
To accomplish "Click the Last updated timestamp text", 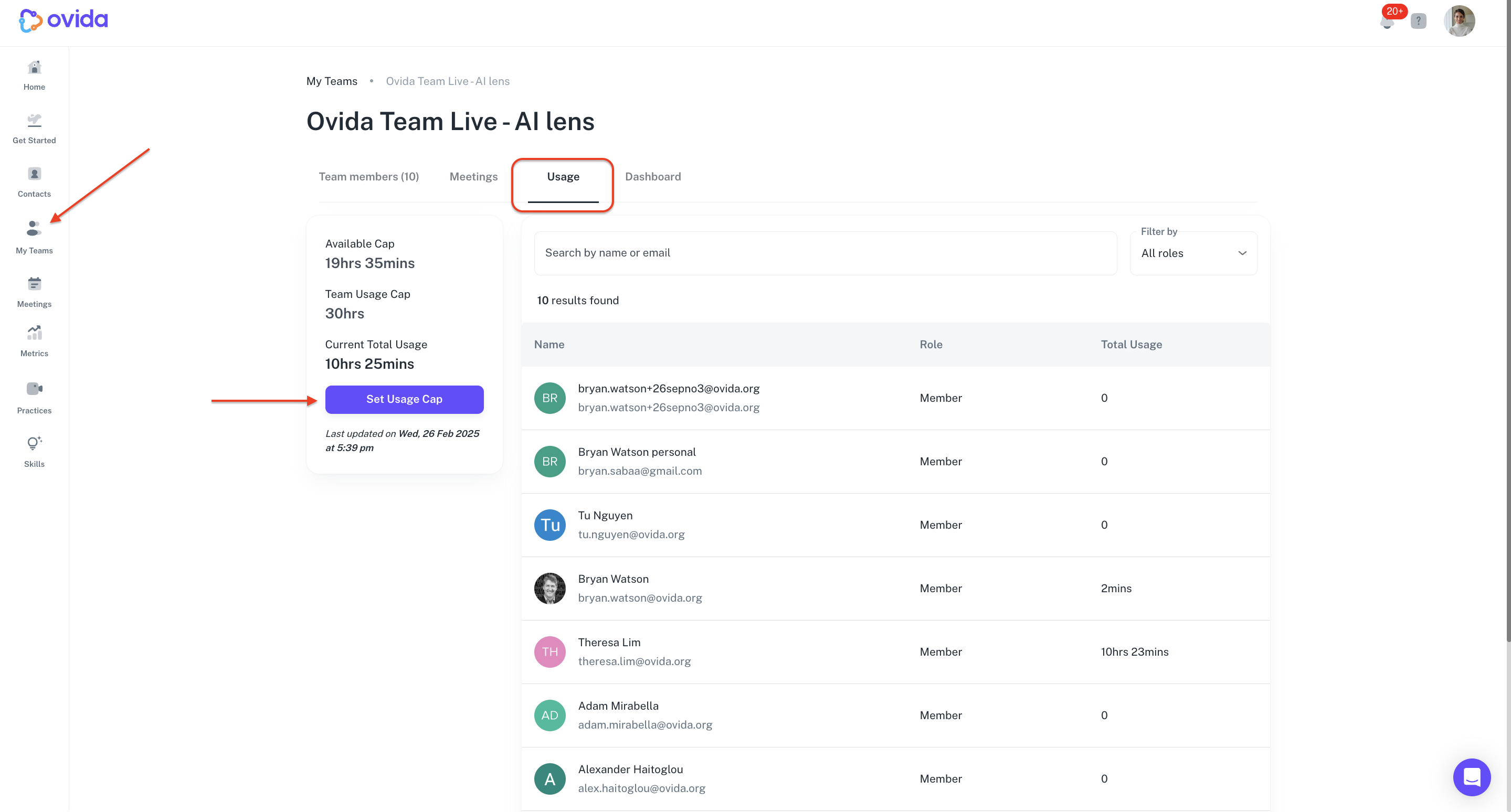I will click(x=403, y=440).
